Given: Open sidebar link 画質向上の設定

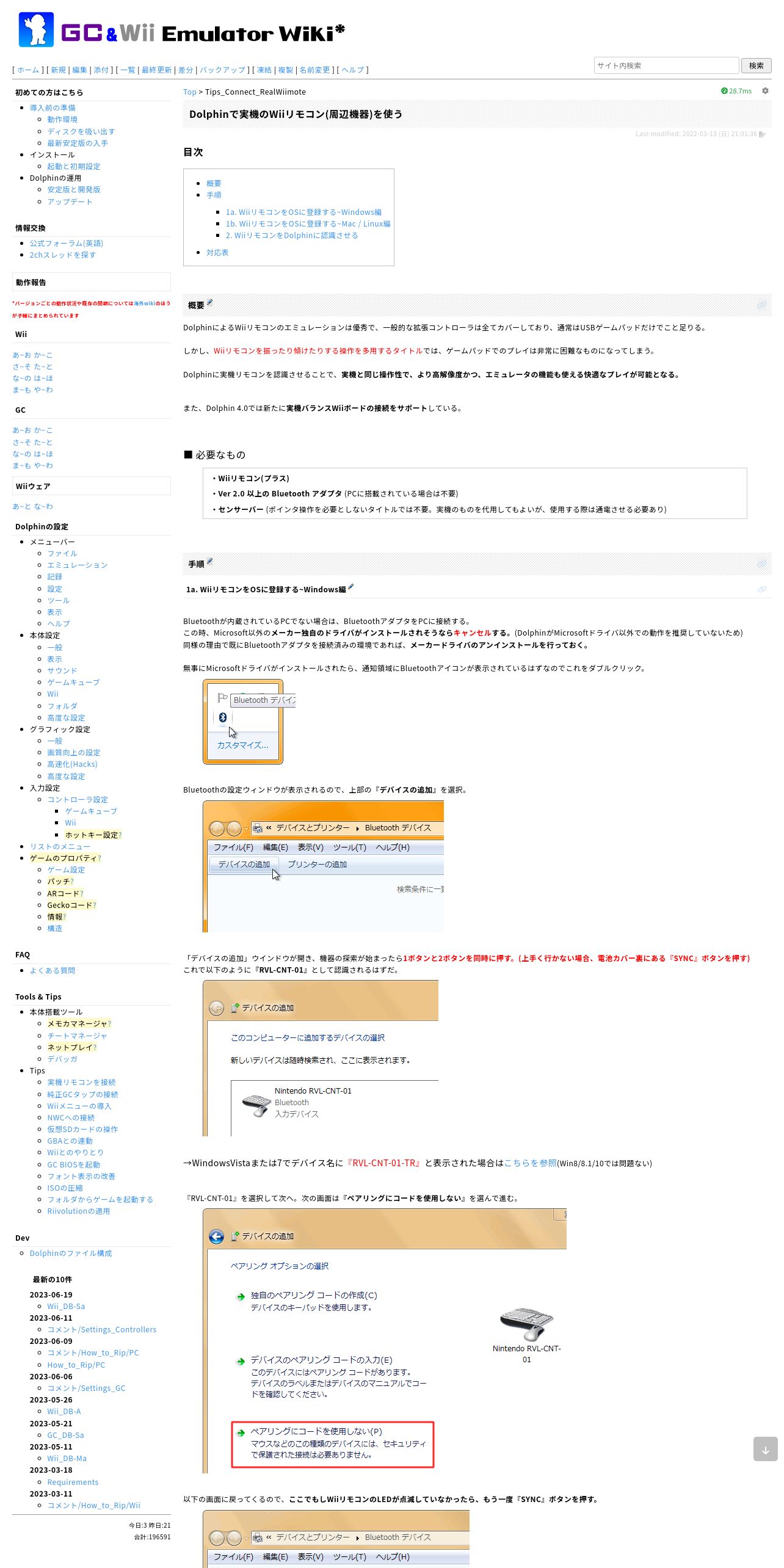Looking at the screenshot, I should [x=74, y=753].
